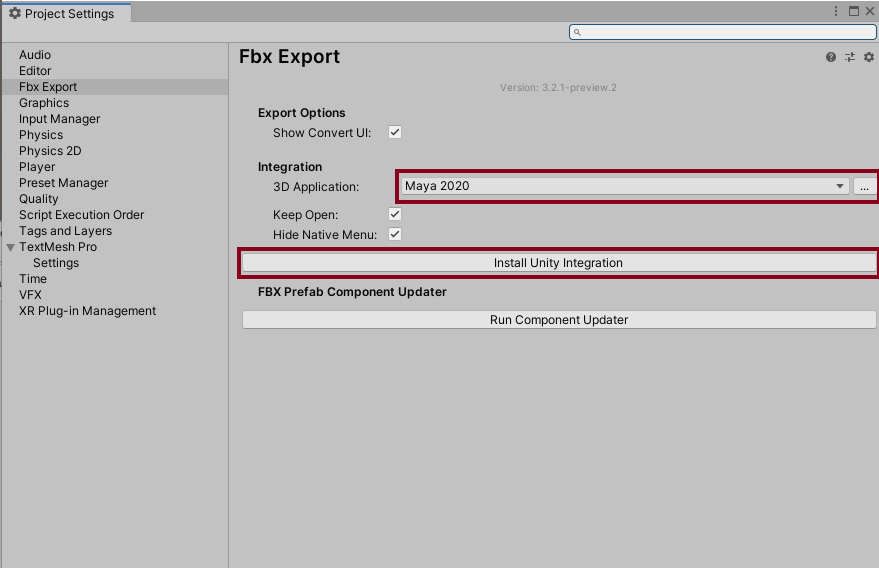Screen dimensions: 879x568
Task: Select Settings under TextMesh Pro
Action: pyautogui.click(x=56, y=263)
